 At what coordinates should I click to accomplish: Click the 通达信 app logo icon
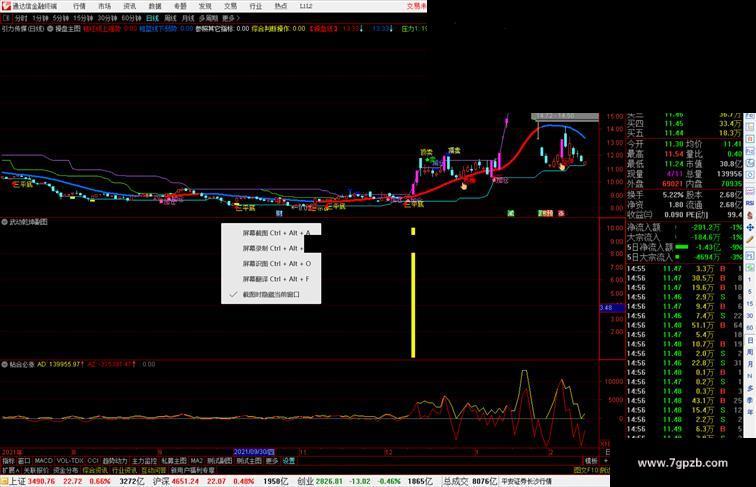tap(6, 6)
